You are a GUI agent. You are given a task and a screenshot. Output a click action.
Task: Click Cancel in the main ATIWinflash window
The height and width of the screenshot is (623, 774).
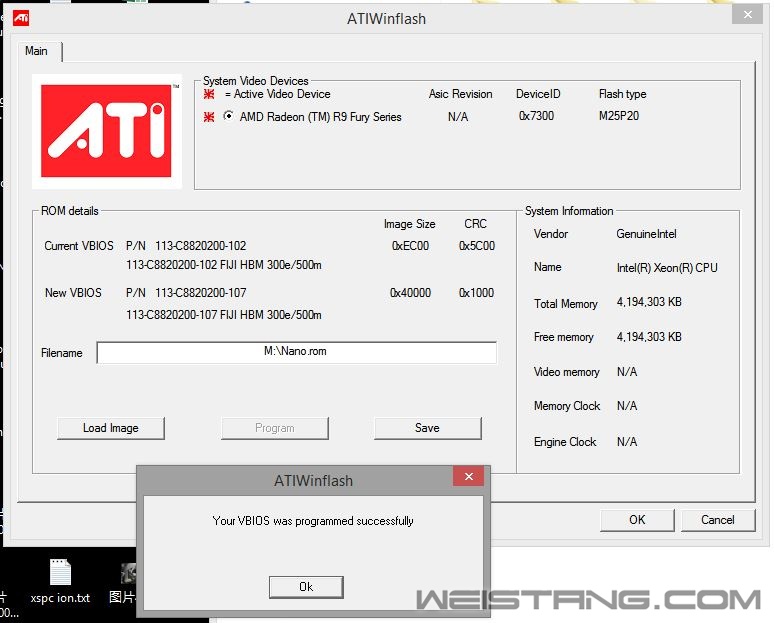[718, 520]
